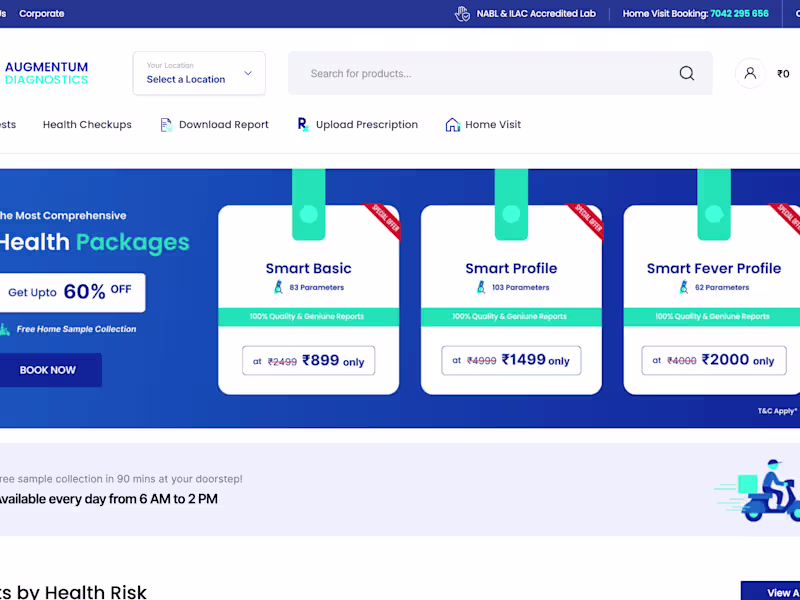Click '62 Parameters' text
Image resolution: width=800 pixels, height=600 pixels.
click(722, 287)
